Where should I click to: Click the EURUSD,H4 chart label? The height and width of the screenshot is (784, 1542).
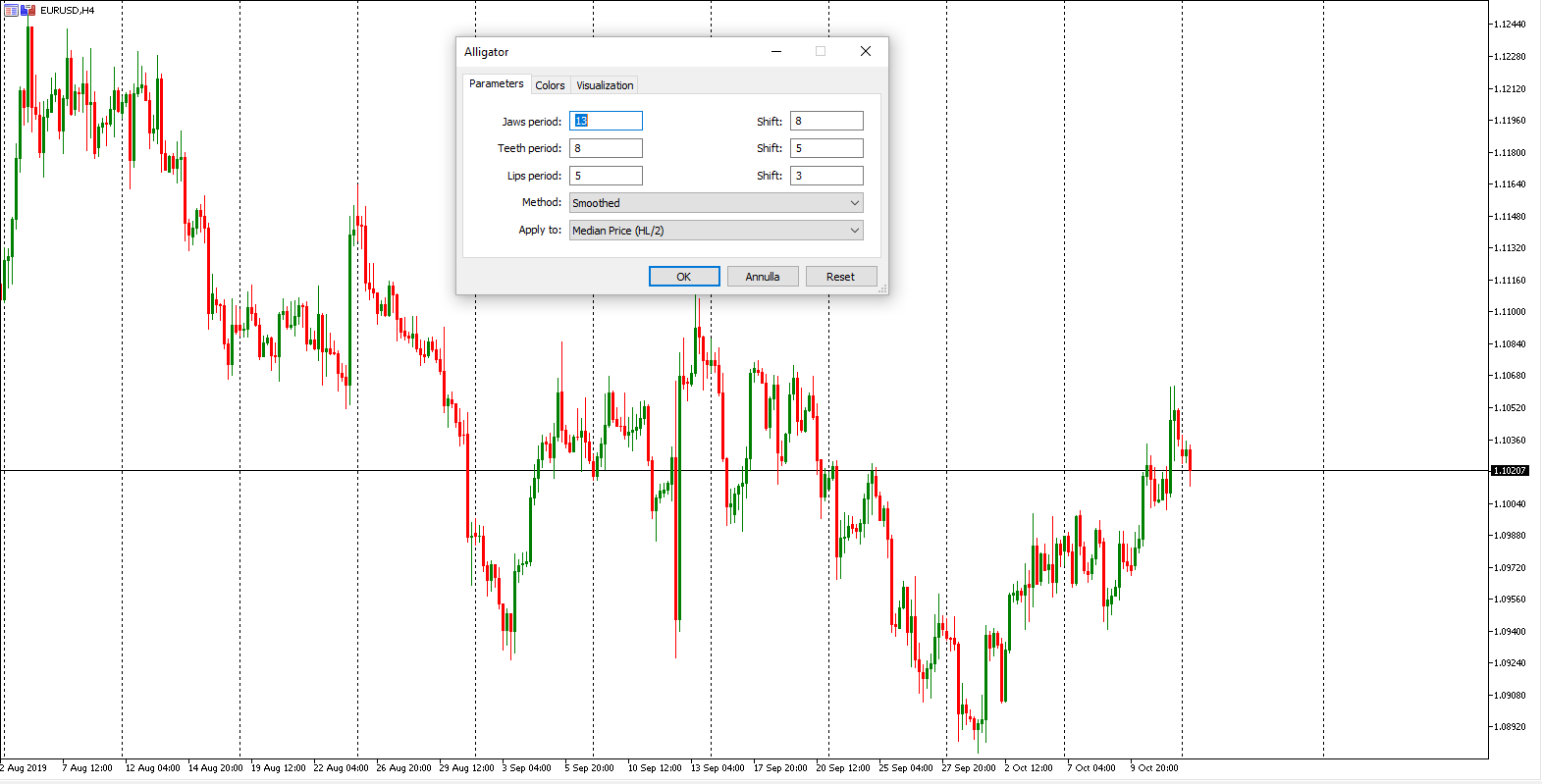coord(68,10)
